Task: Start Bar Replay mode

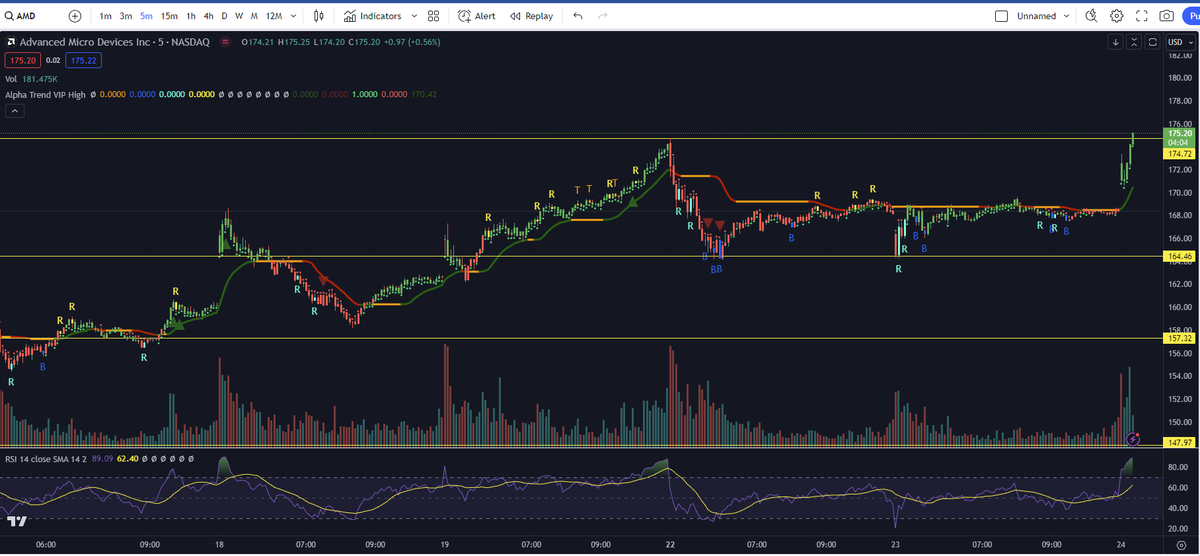Action: point(531,16)
